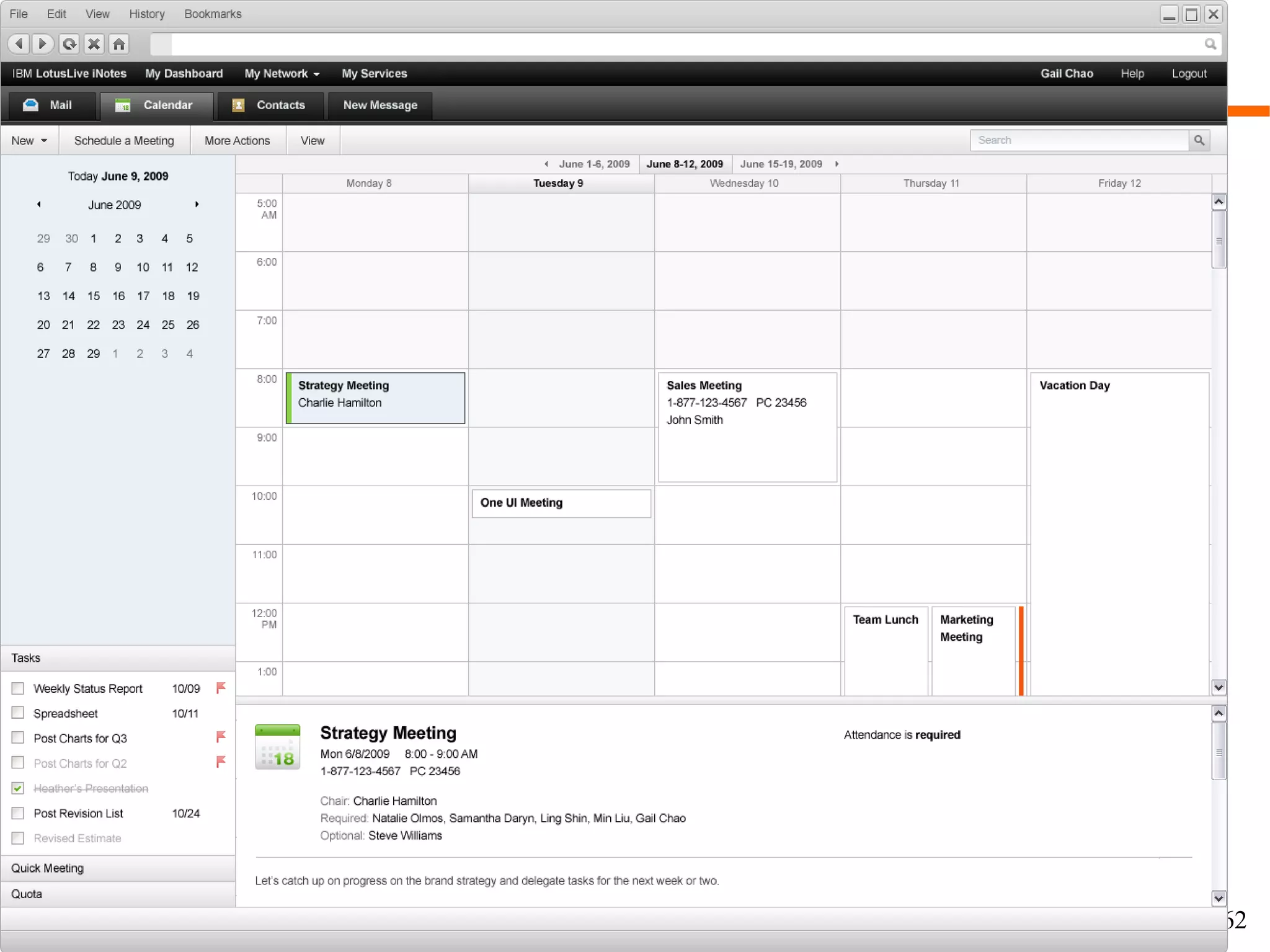Click the browser reload icon

pos(69,44)
